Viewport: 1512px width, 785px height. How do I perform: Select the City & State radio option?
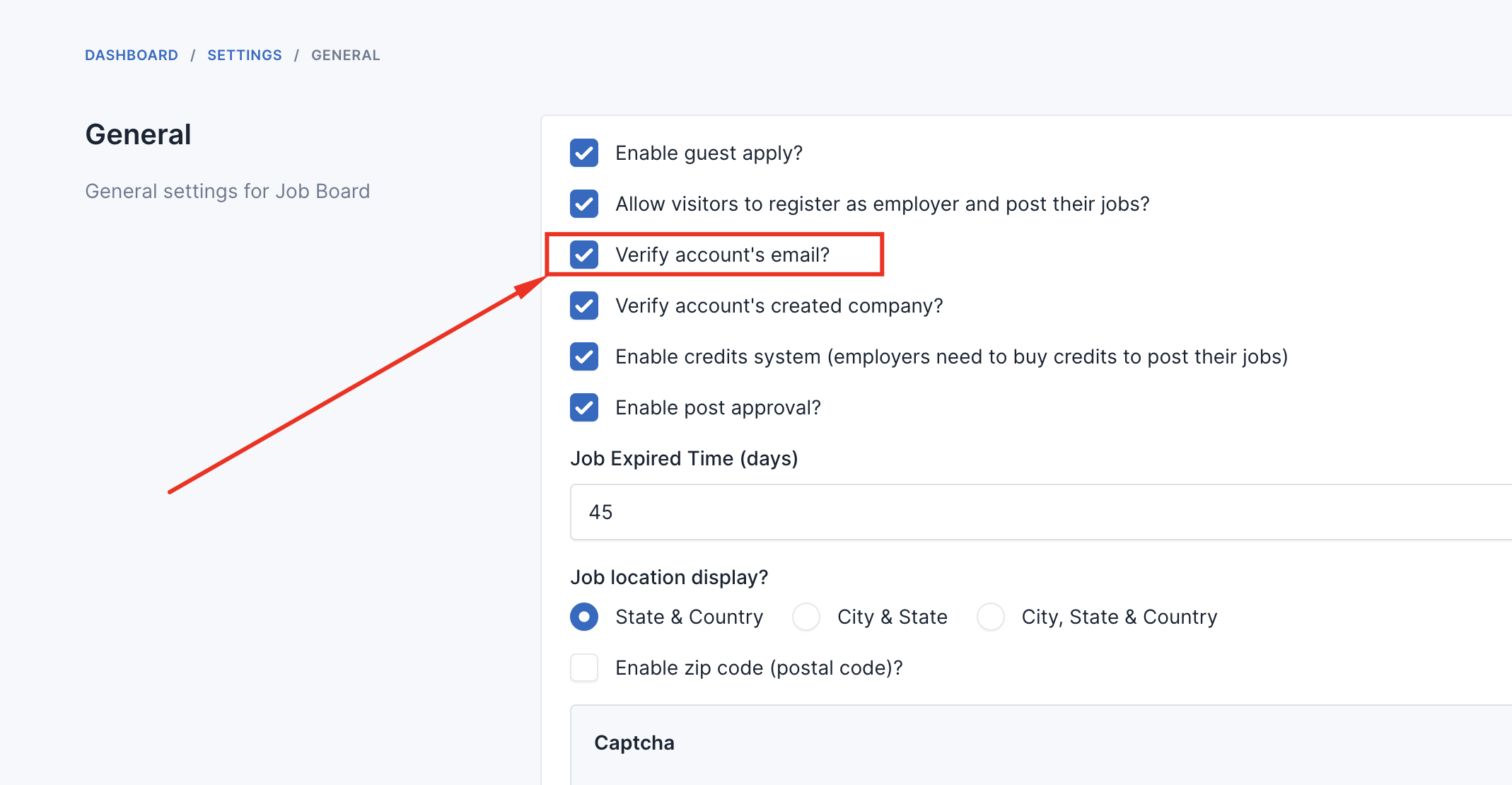click(806, 617)
